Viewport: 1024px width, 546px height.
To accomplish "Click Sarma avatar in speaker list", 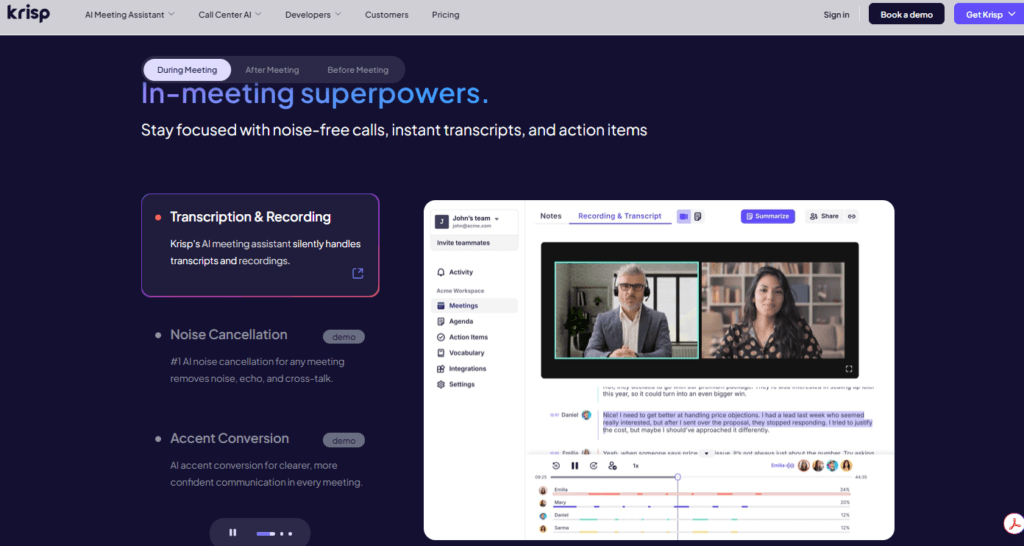I will pyautogui.click(x=543, y=528).
